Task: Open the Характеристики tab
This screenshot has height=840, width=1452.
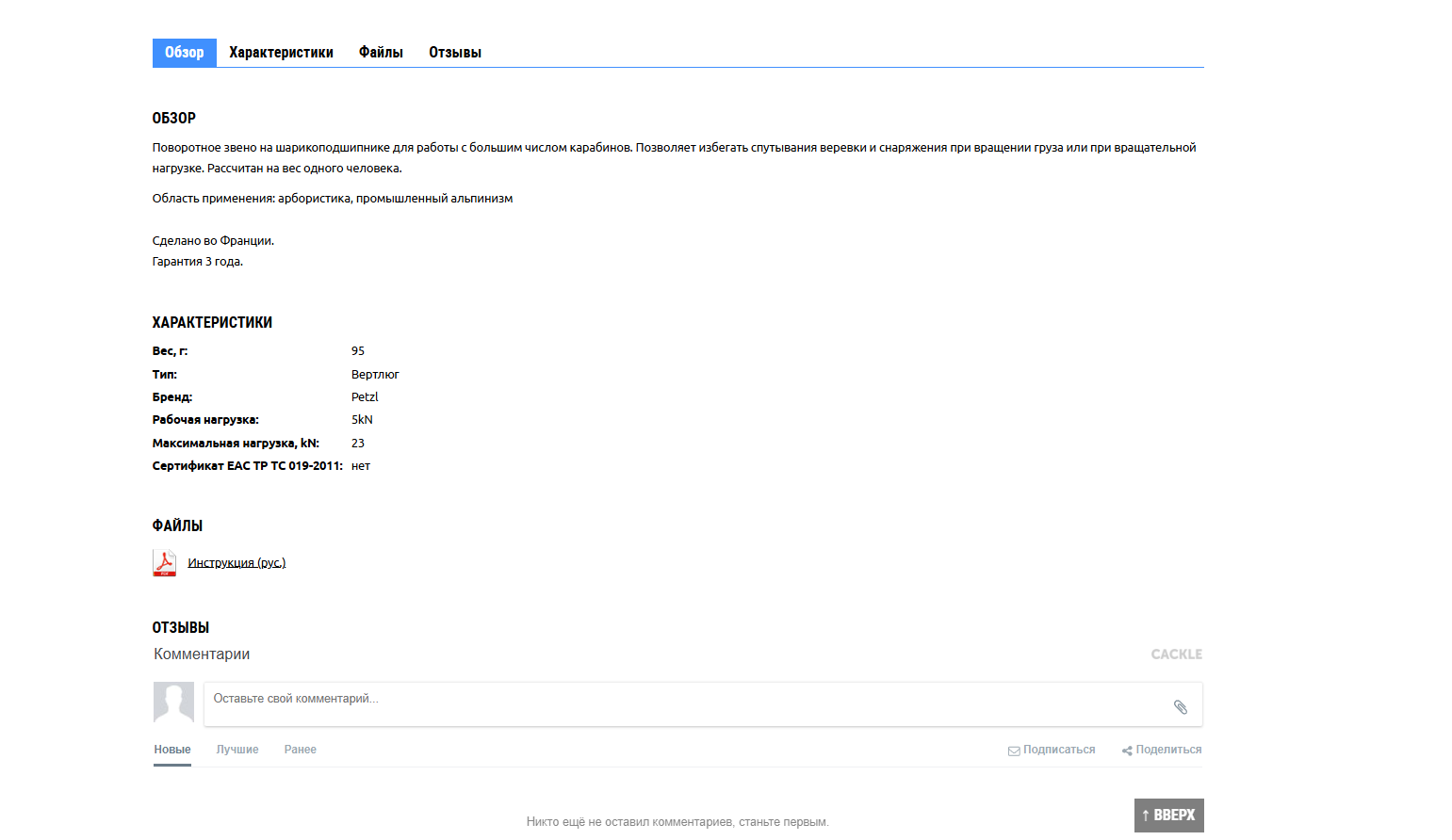Action: (281, 53)
